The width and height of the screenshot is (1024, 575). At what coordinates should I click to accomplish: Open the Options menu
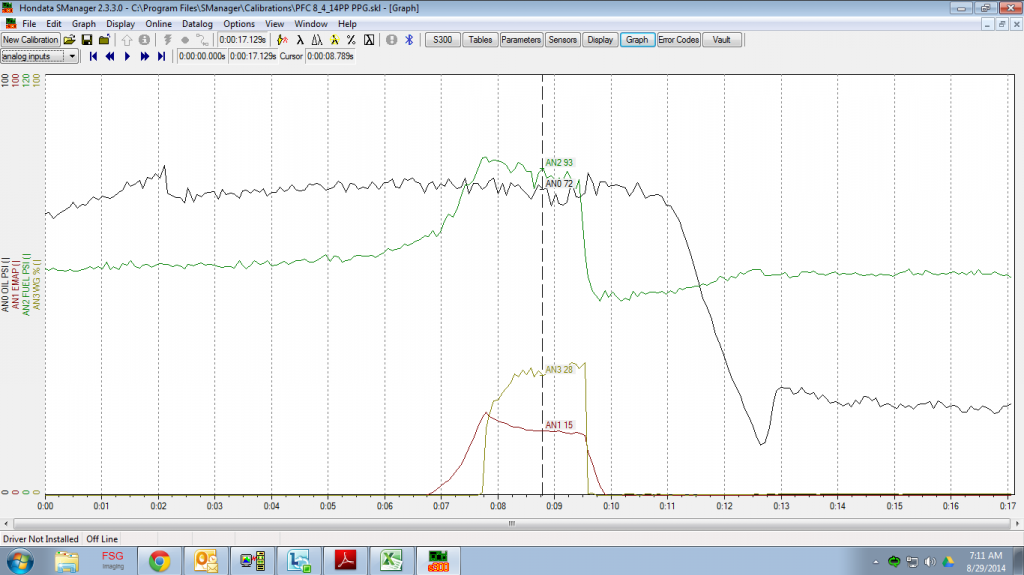[x=239, y=23]
